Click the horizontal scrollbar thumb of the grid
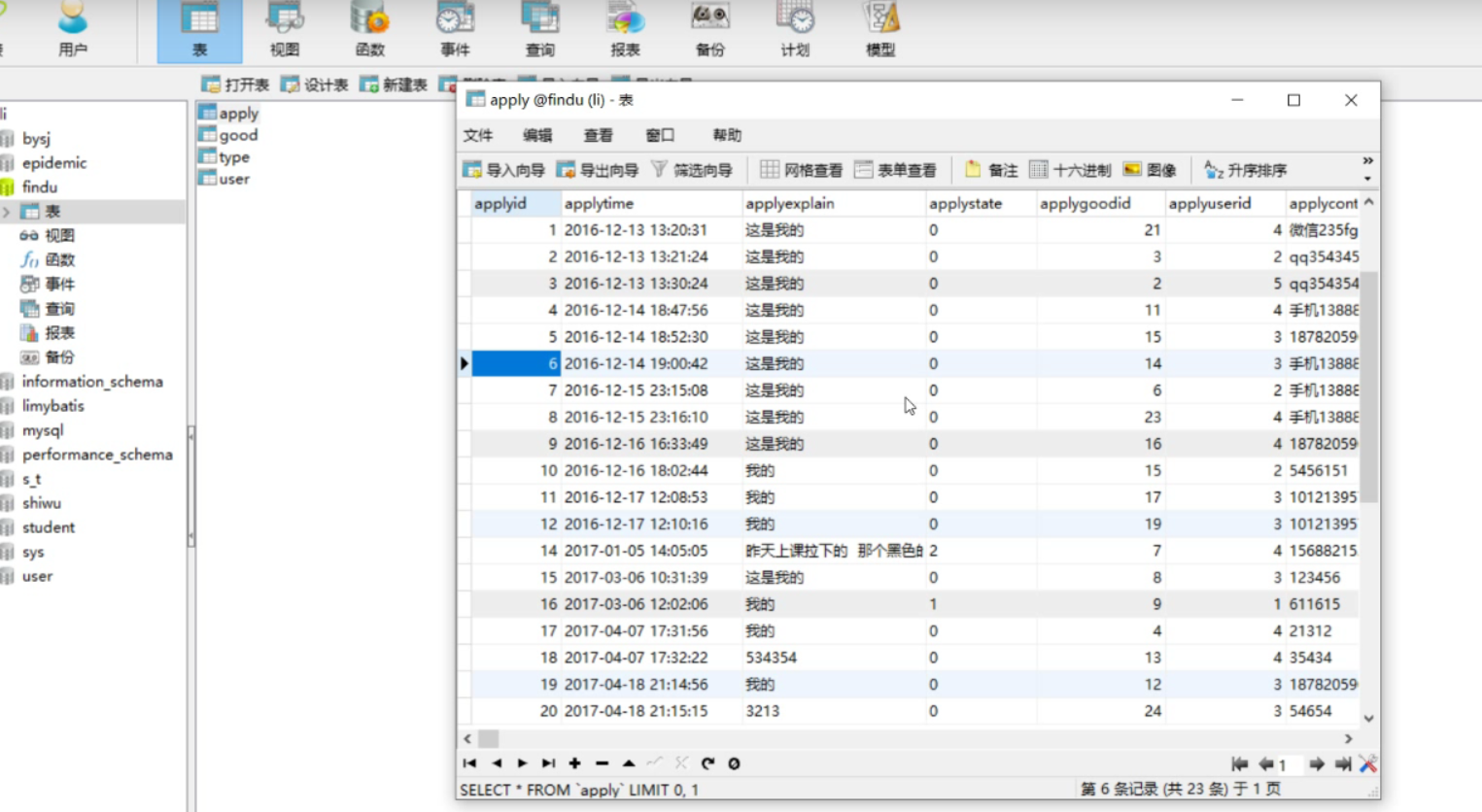The image size is (1482, 812). click(488, 738)
